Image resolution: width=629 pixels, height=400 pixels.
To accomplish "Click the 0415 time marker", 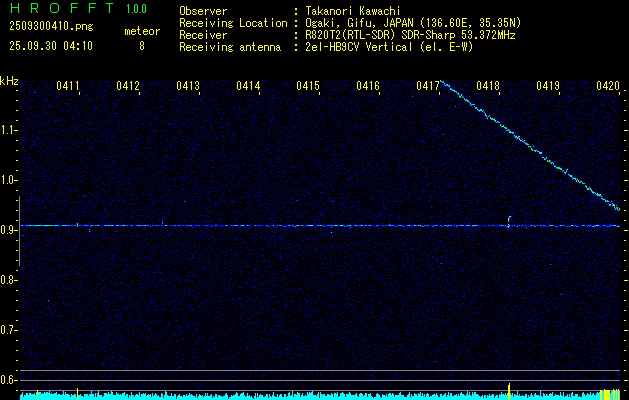I will [308, 87].
